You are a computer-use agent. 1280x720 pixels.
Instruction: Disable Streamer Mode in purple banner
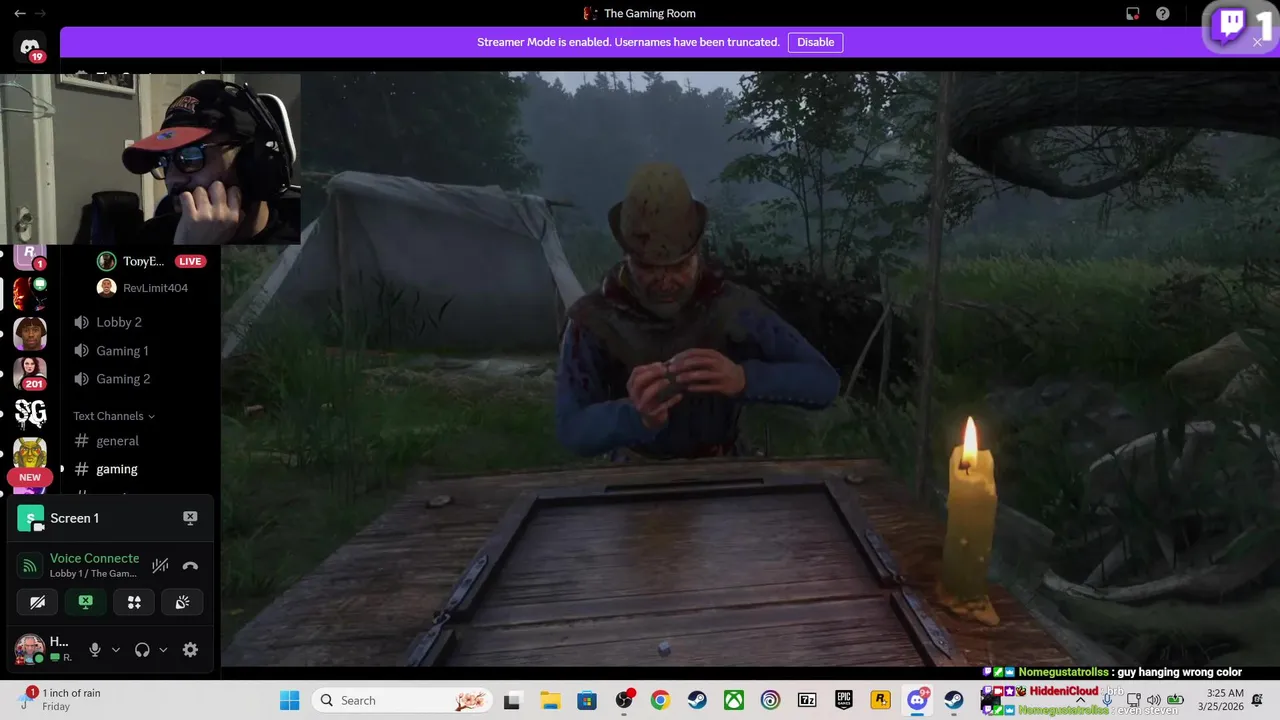(815, 42)
